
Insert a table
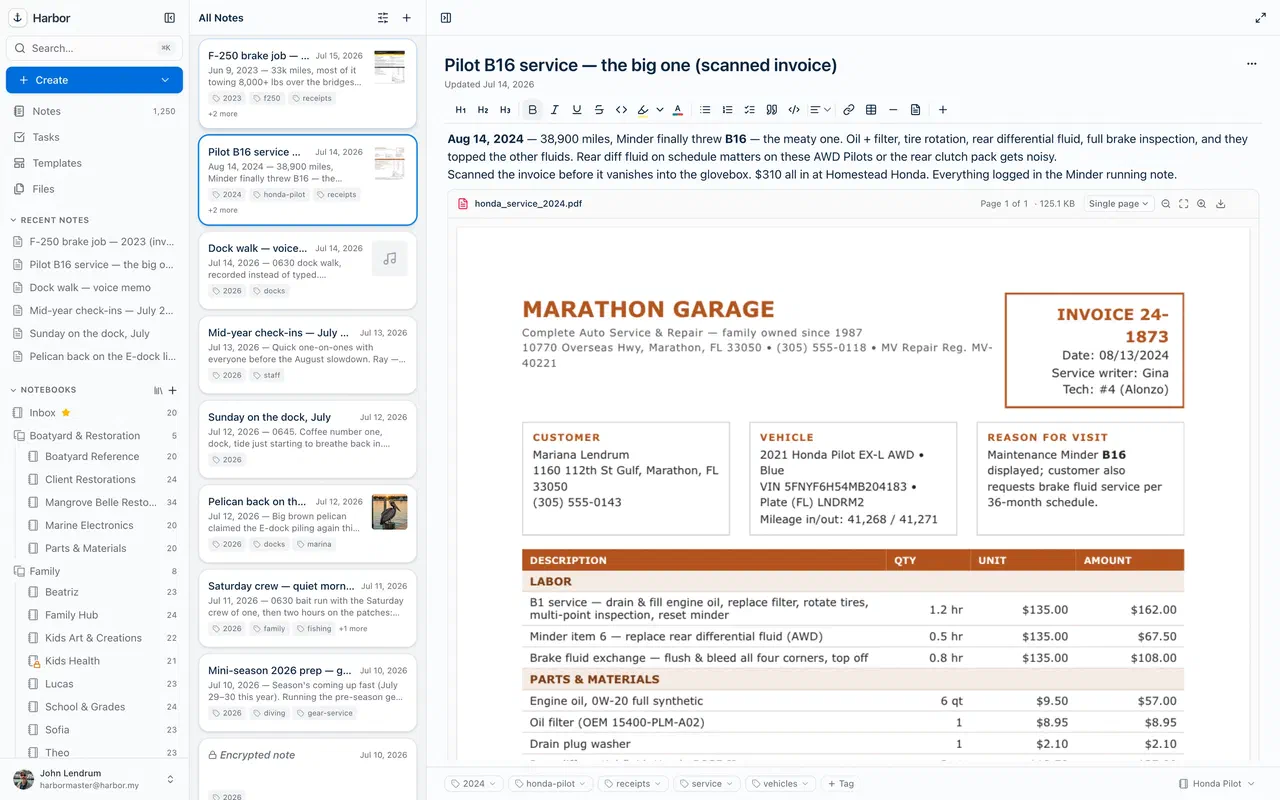(871, 110)
